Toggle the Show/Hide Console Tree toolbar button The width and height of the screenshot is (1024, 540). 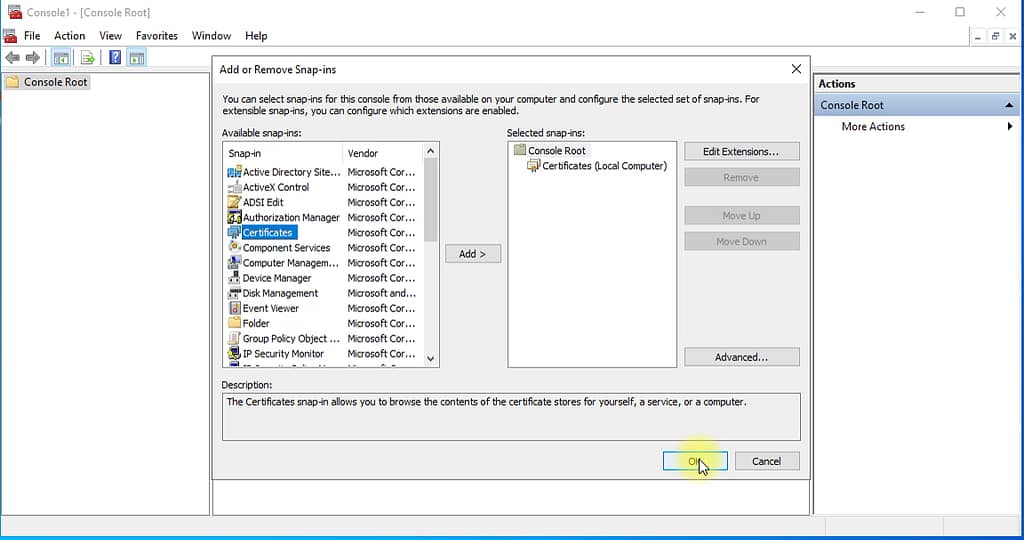pyautogui.click(x=62, y=58)
